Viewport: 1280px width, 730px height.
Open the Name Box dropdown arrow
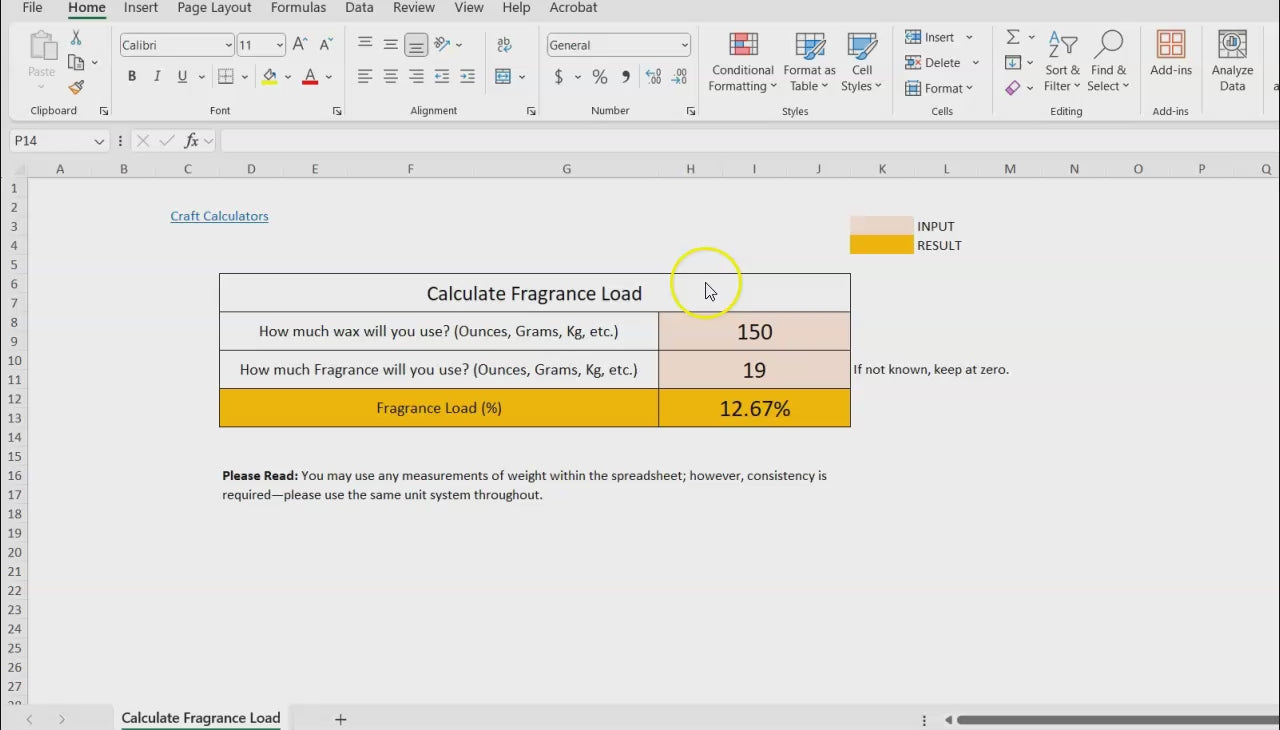click(x=99, y=141)
